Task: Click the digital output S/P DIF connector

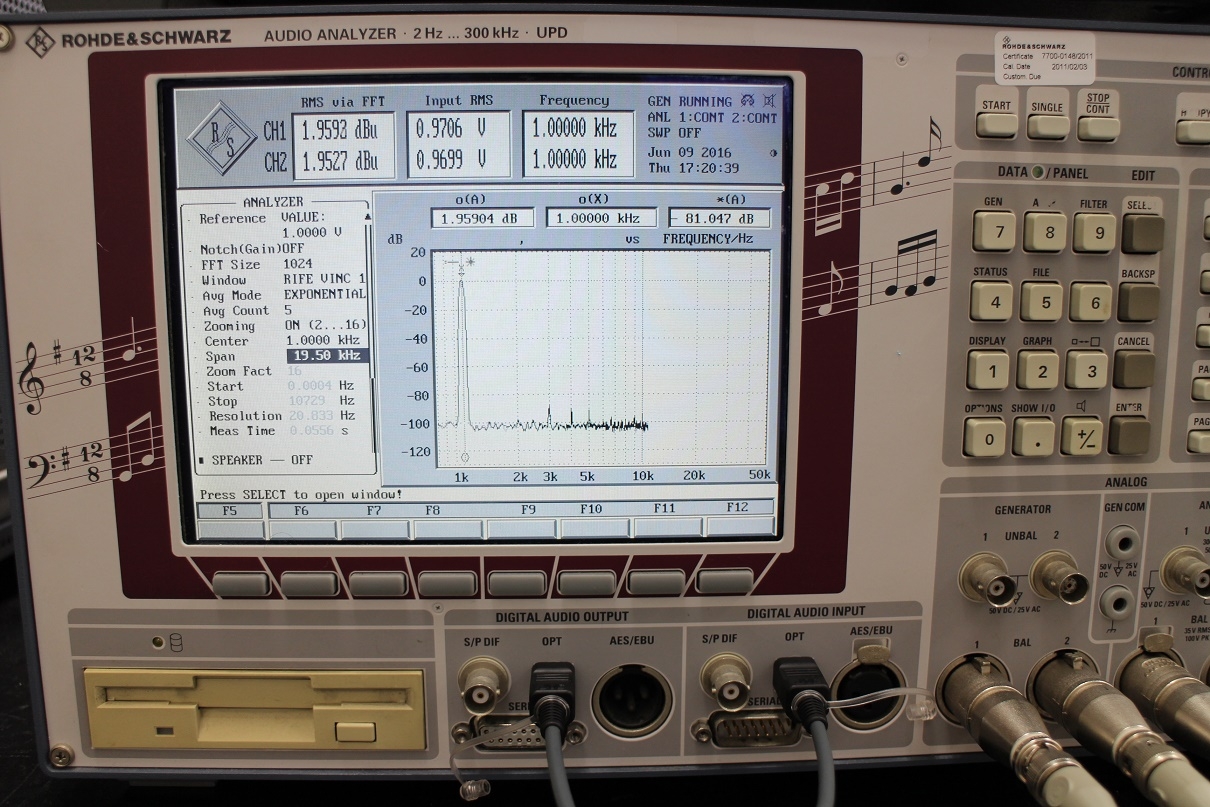Action: pos(482,683)
